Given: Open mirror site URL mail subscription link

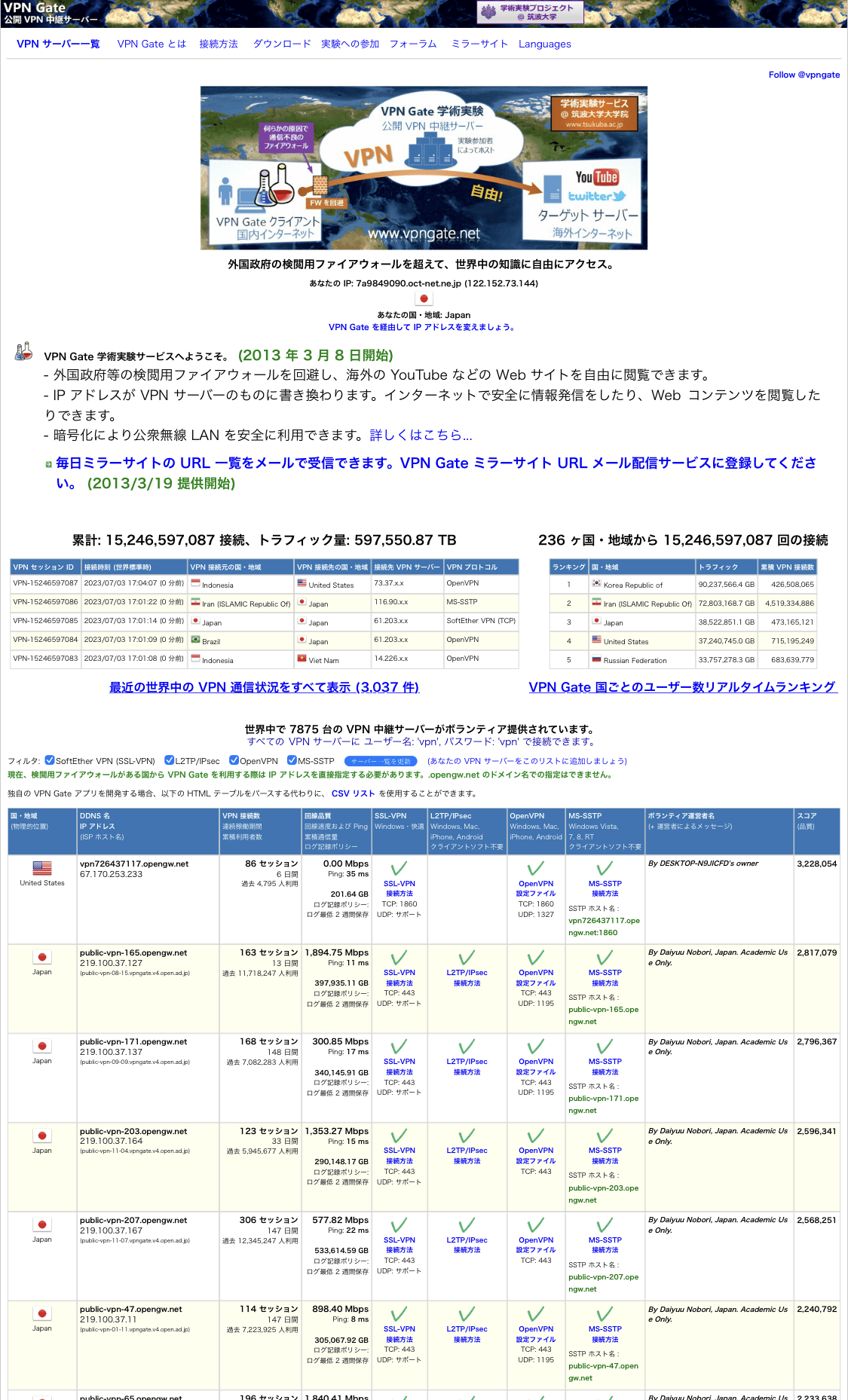Looking at the screenshot, I should [x=436, y=472].
